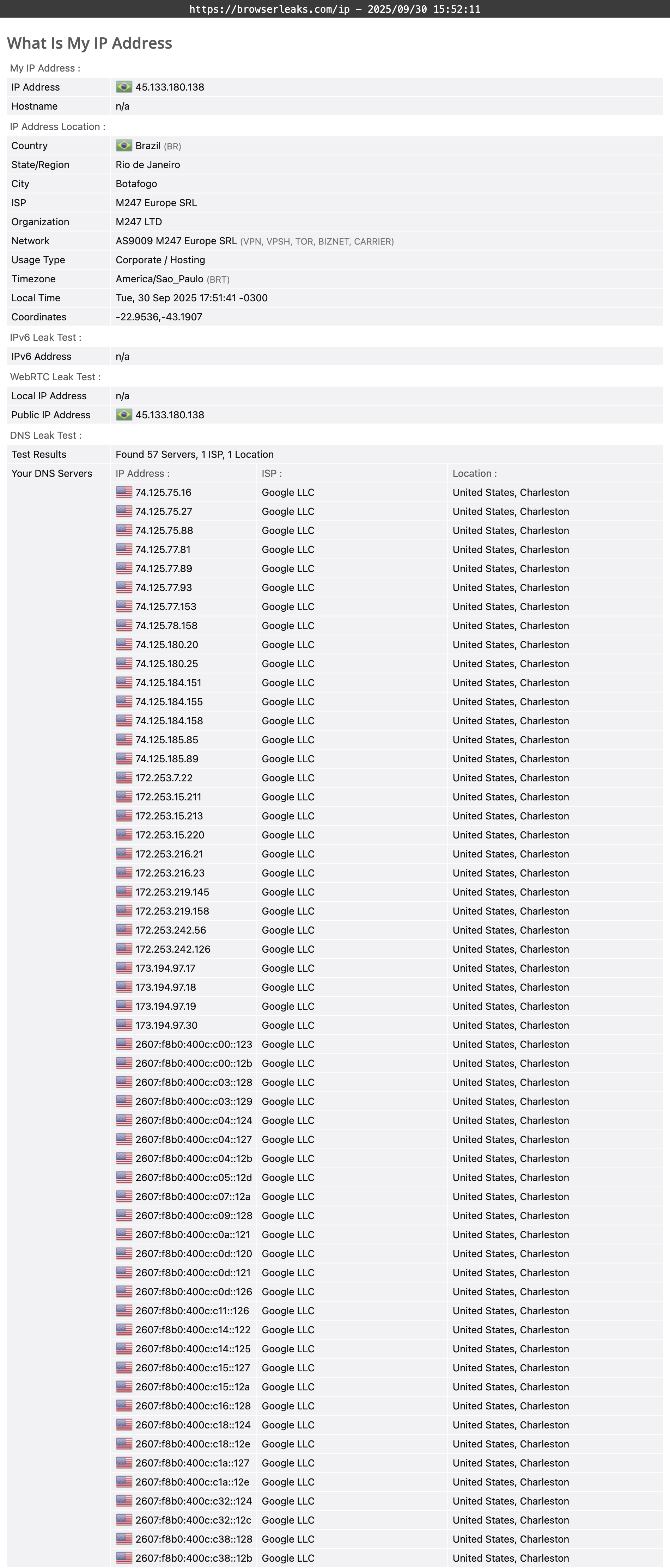Click the "Found 57 Servers, 1 ISP, 1 Location" result

click(194, 454)
